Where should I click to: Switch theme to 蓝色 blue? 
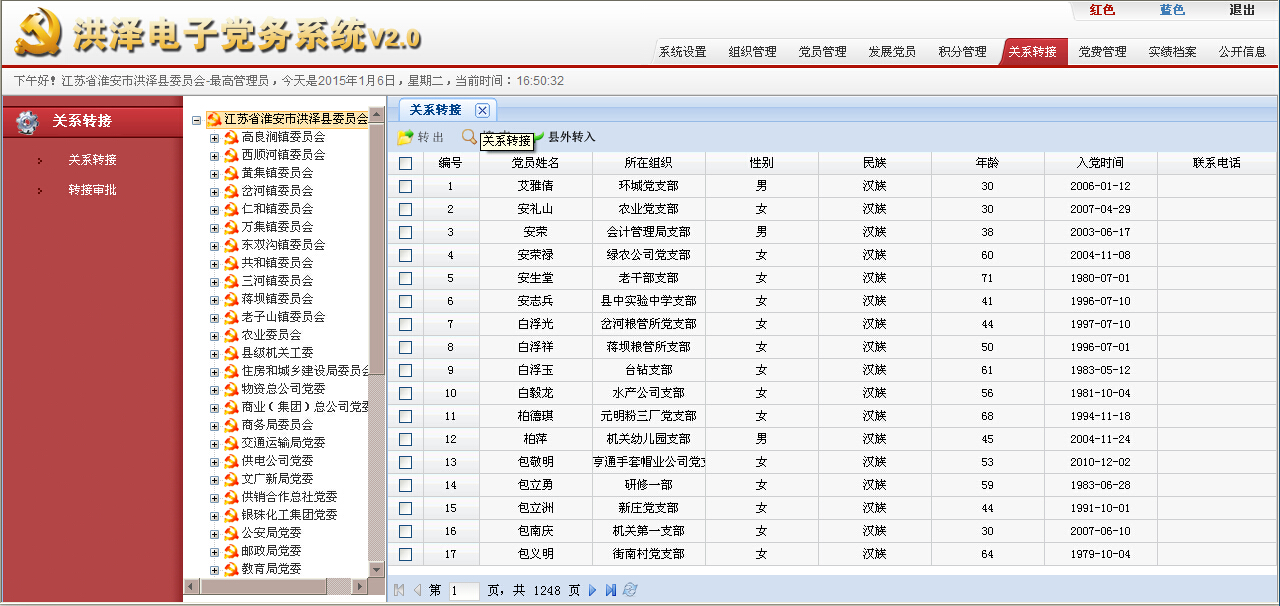click(1172, 10)
